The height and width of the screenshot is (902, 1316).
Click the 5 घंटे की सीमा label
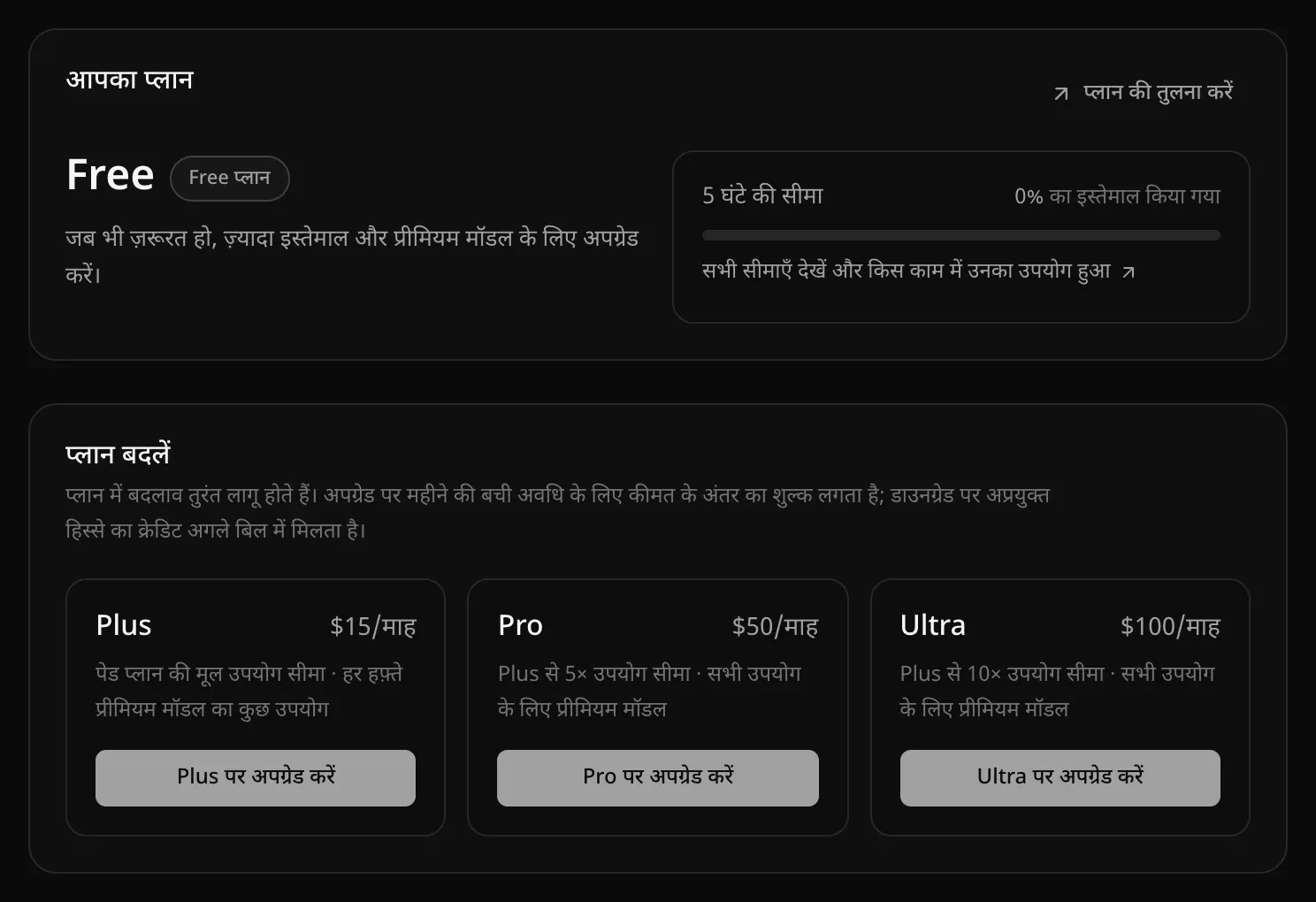(x=762, y=195)
